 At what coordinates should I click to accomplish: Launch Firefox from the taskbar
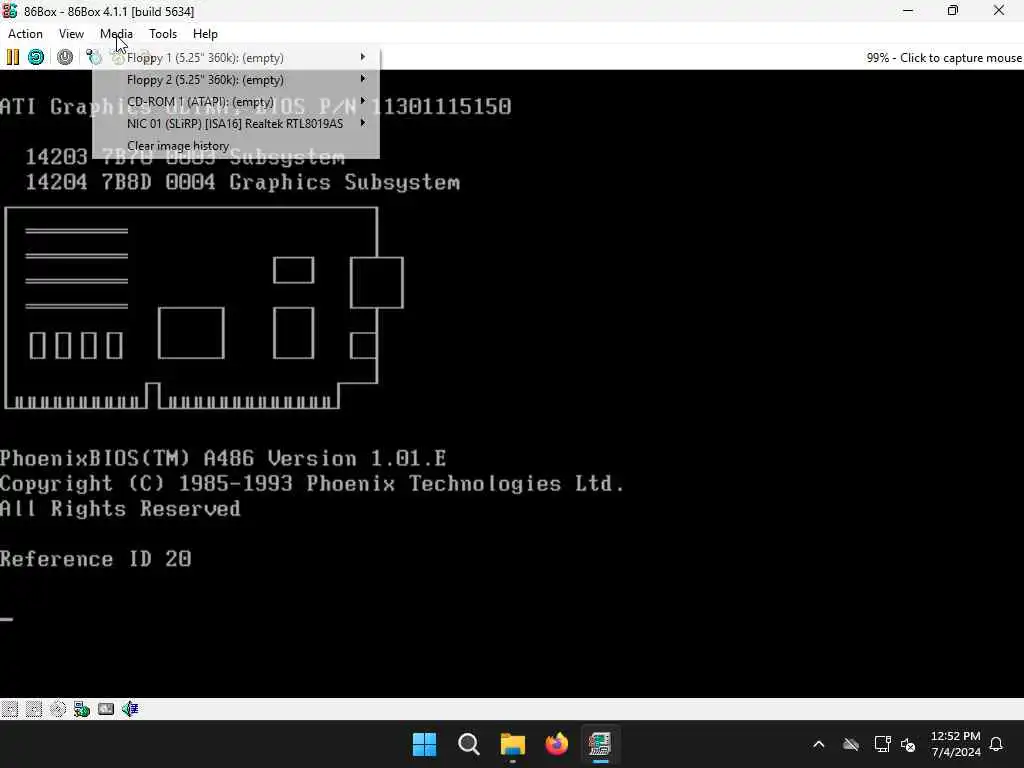pos(556,744)
